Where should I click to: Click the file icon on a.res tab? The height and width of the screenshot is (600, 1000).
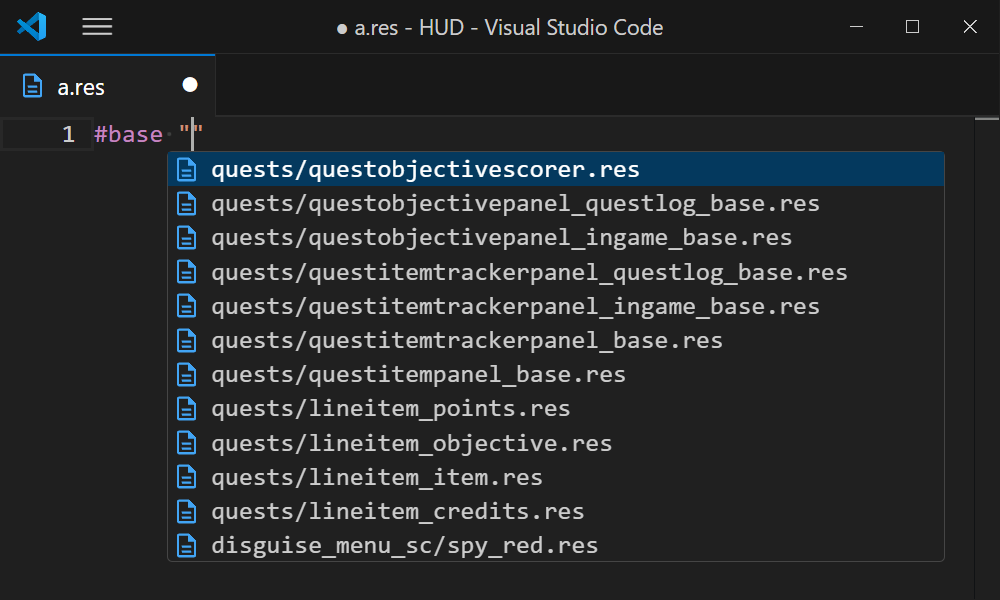pos(33,86)
